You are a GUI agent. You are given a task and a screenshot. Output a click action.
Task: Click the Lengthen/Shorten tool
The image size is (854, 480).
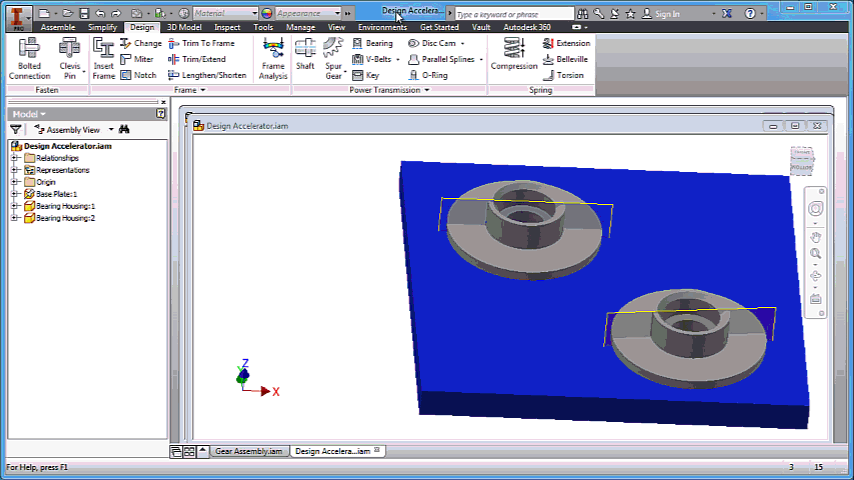tap(208, 75)
